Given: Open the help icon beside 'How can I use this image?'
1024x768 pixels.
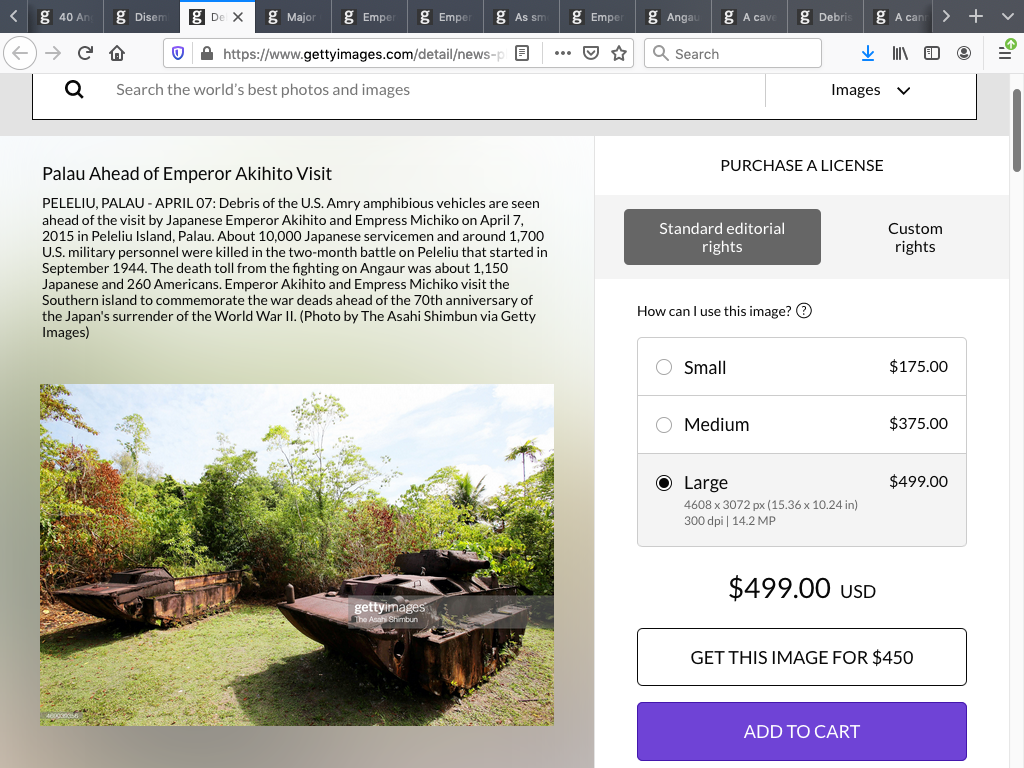Looking at the screenshot, I should [803, 310].
